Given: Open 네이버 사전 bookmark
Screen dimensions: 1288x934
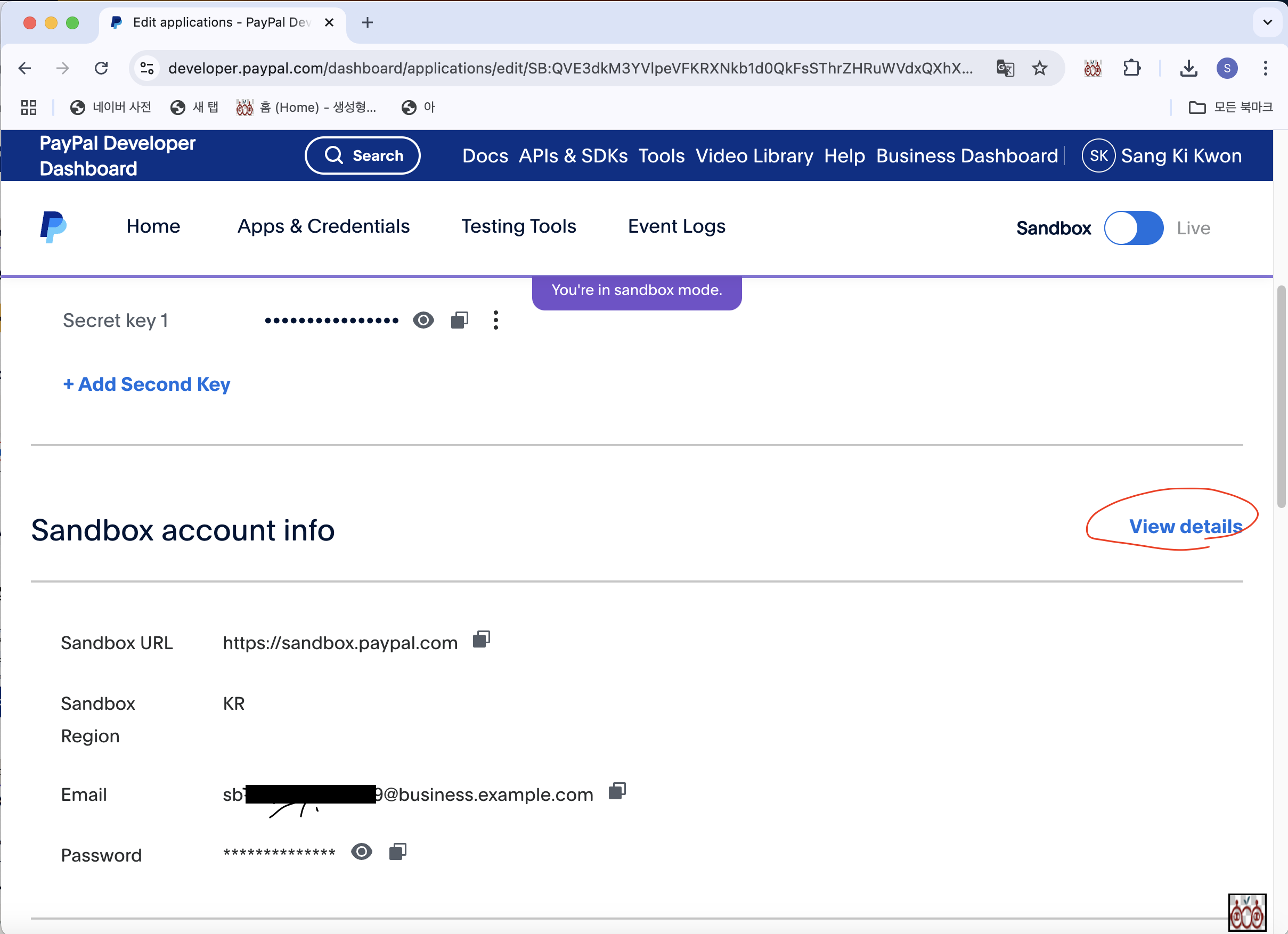Looking at the screenshot, I should (x=111, y=108).
